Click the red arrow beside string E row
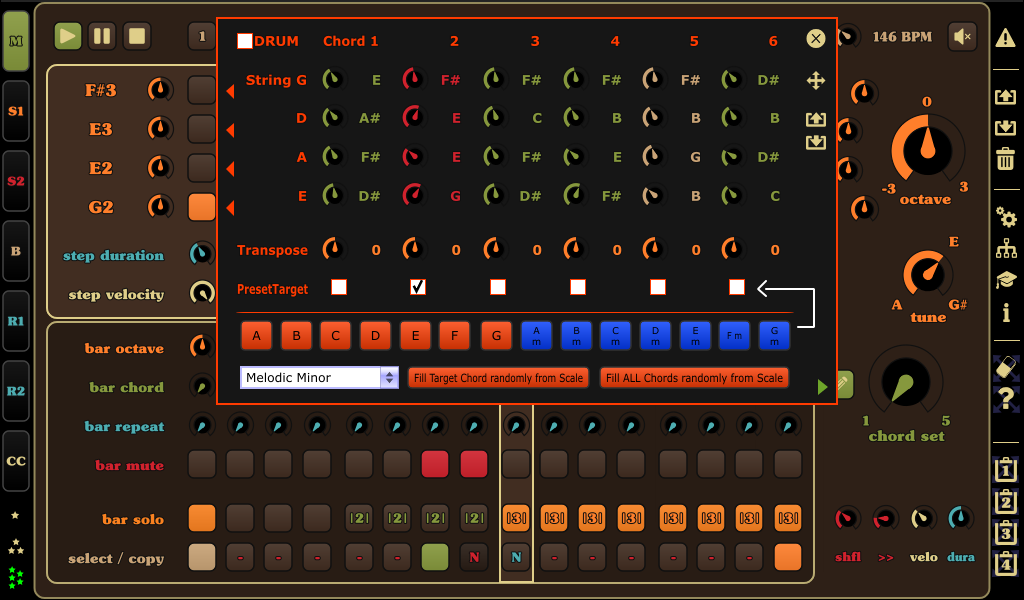The height and width of the screenshot is (600, 1024). (x=230, y=208)
